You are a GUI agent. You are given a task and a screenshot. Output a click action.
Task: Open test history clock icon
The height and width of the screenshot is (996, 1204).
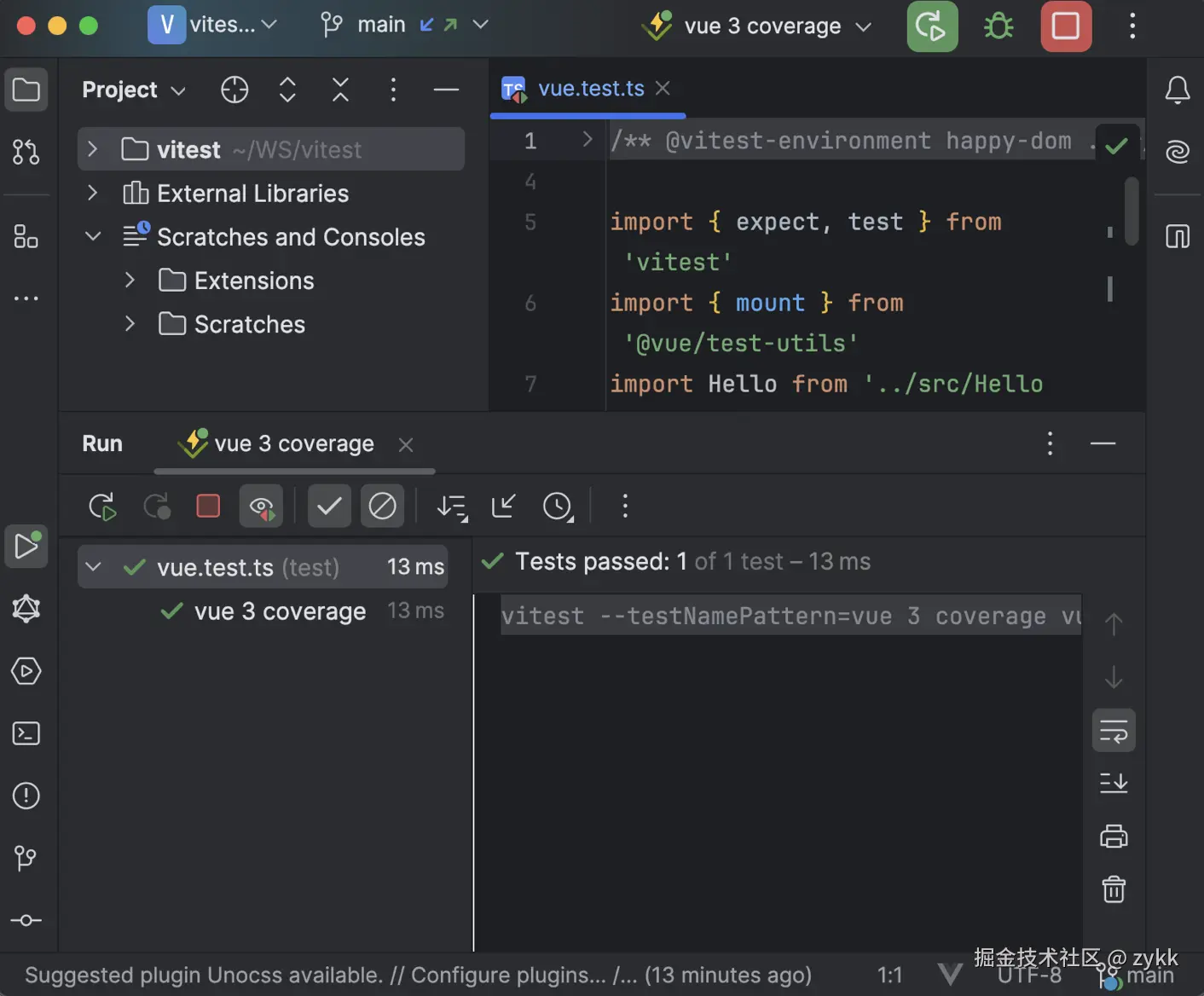tap(558, 507)
